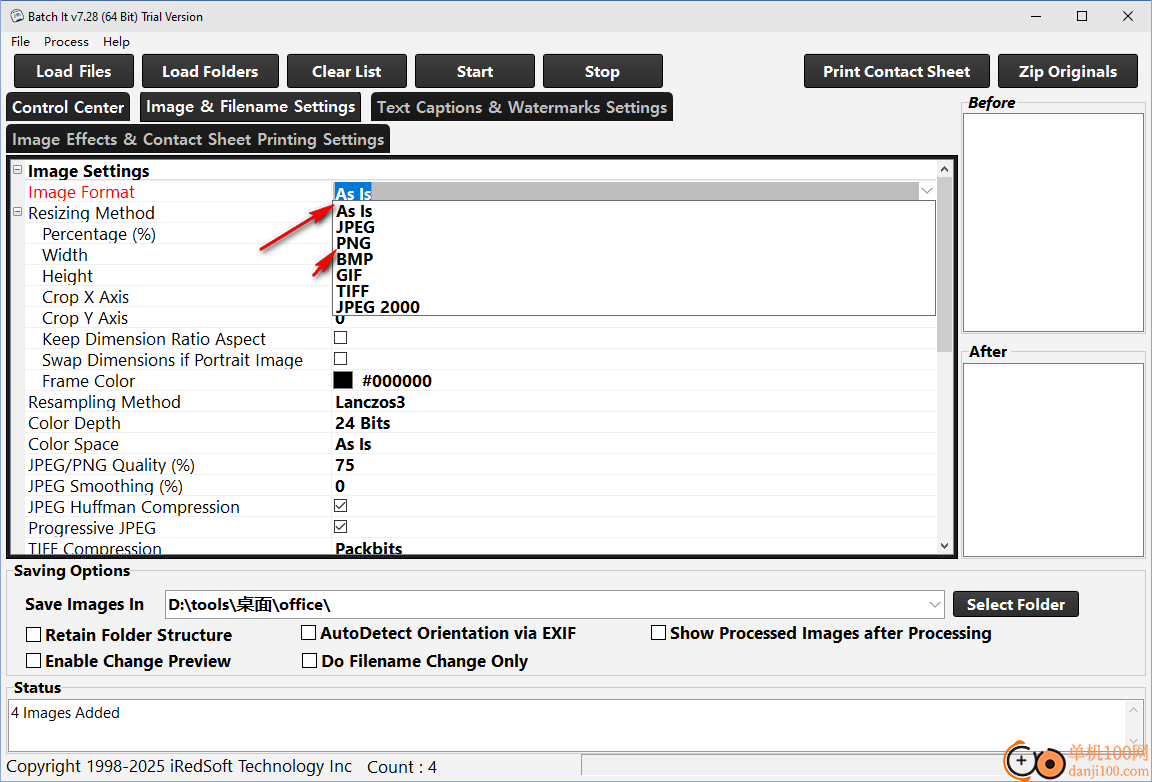Click the Select Folder button
Viewport: 1152px width, 782px height.
pos(1015,604)
